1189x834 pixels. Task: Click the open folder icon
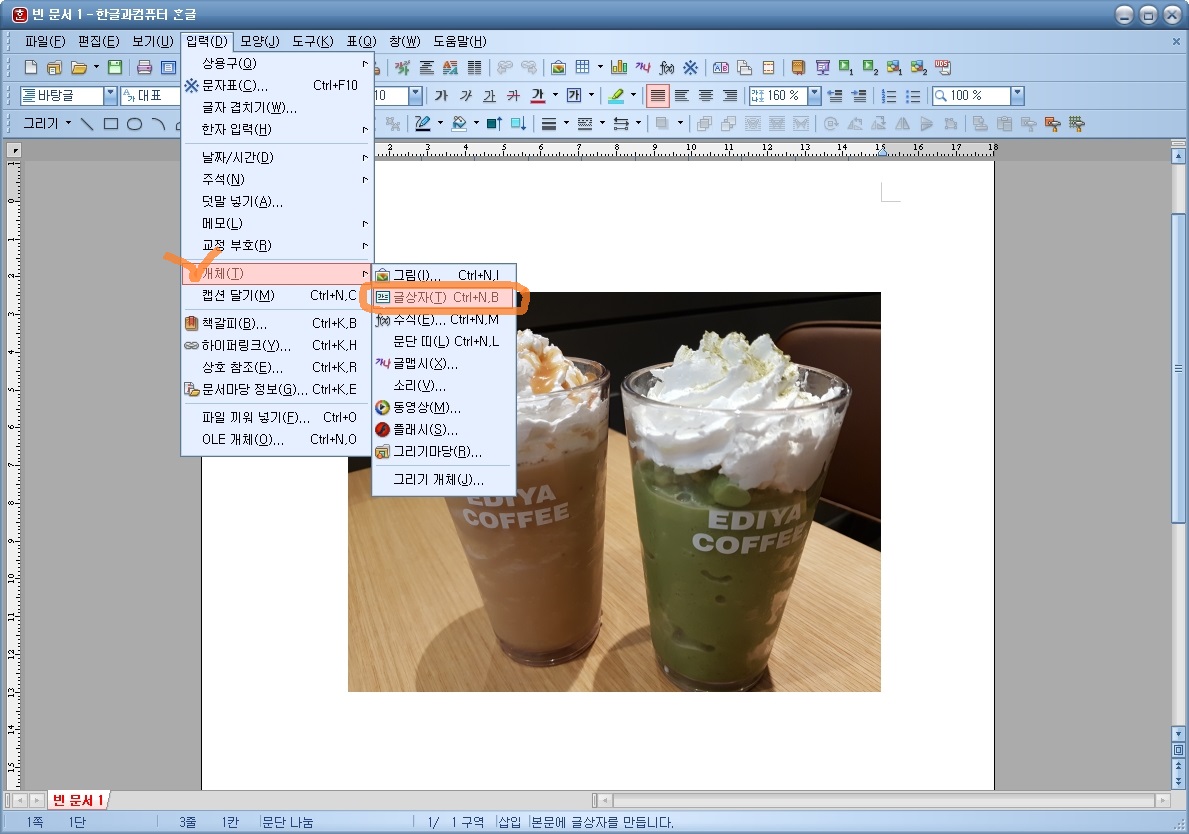click(x=78, y=67)
